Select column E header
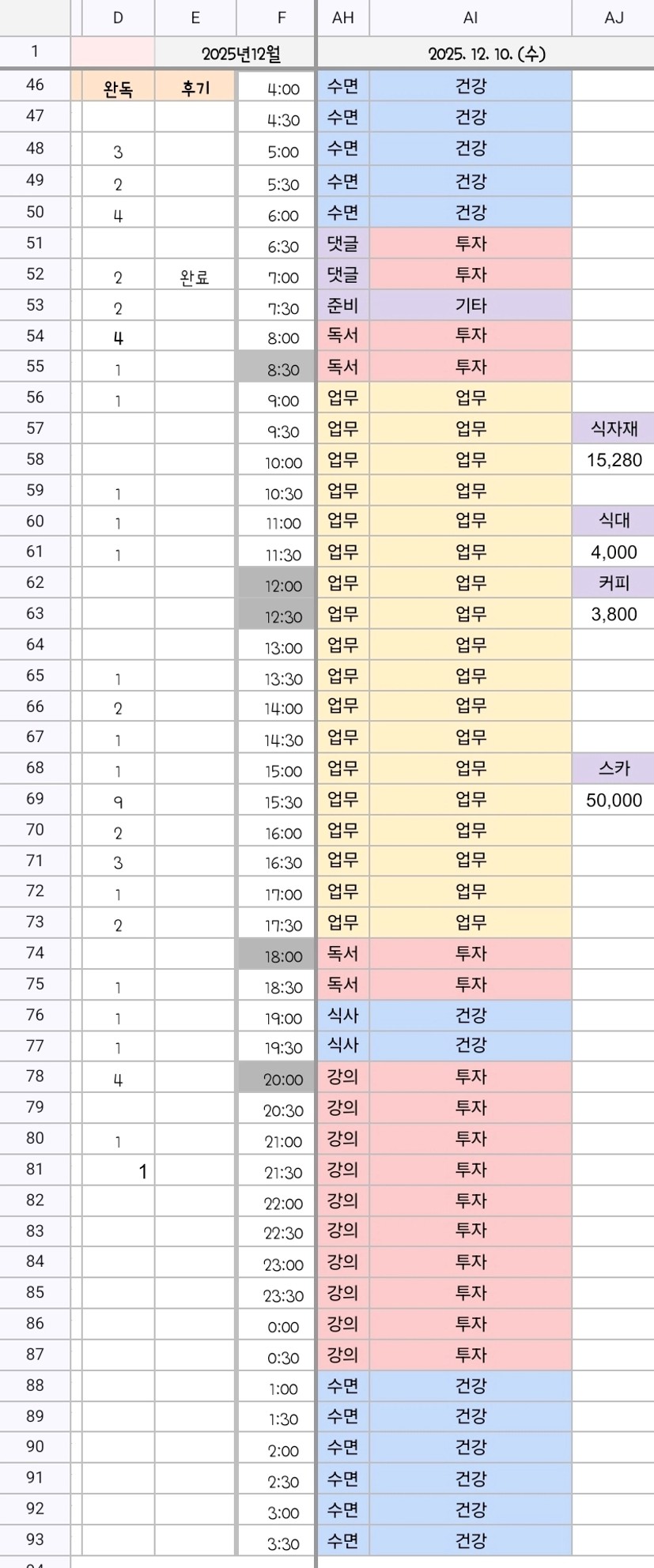The width and height of the screenshot is (654, 1568). [x=195, y=17]
